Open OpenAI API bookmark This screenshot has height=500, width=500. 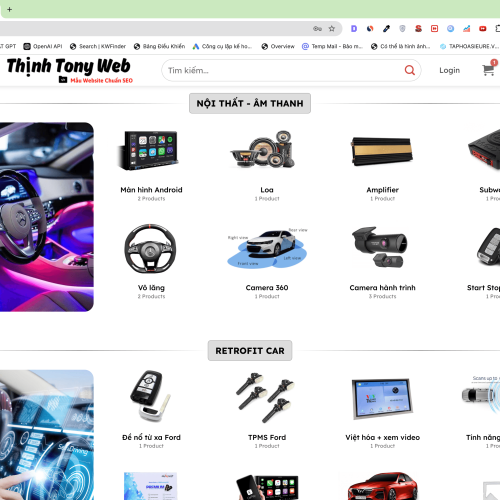pos(43,46)
